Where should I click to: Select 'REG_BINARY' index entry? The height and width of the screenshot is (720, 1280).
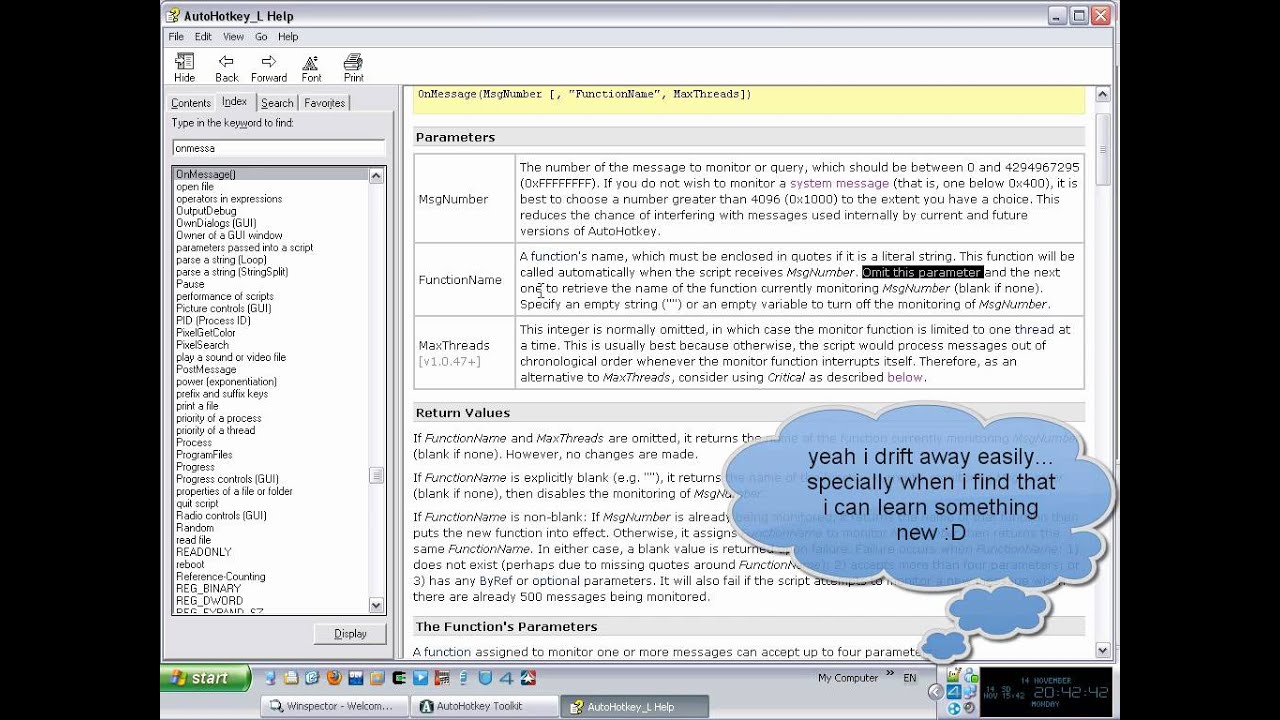tap(208, 589)
